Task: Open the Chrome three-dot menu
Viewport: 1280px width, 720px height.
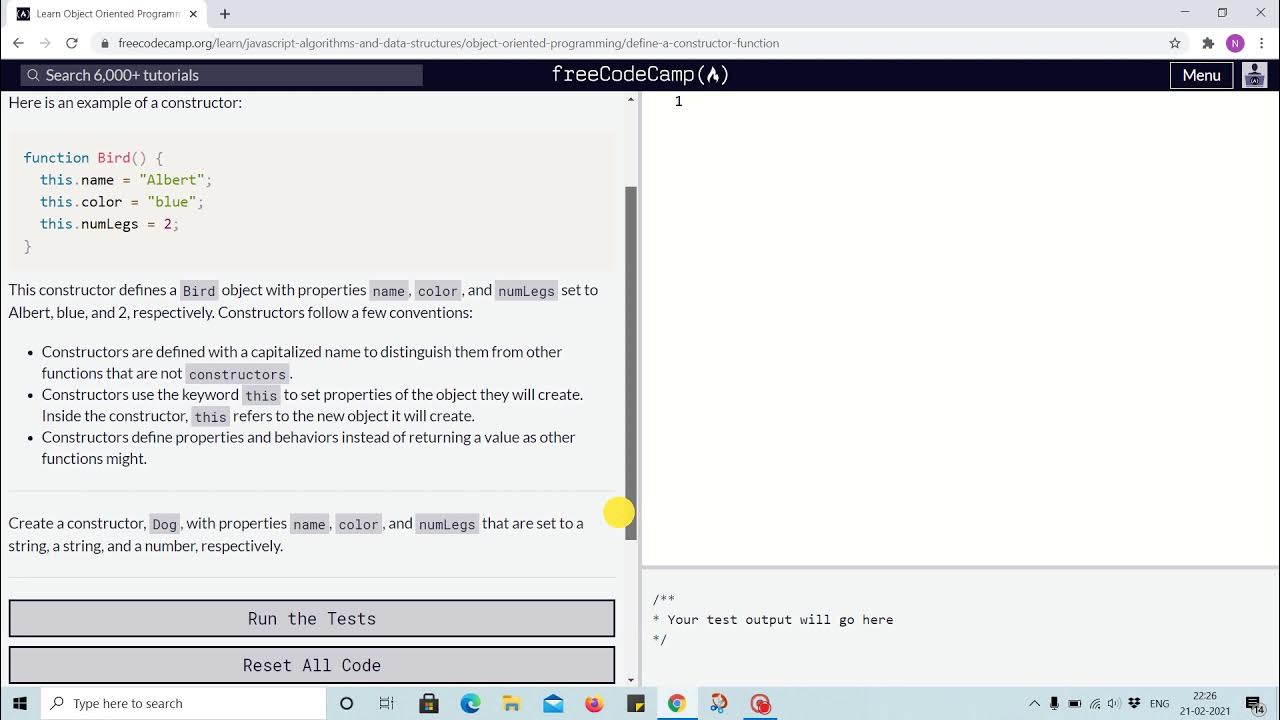Action: [x=1262, y=43]
